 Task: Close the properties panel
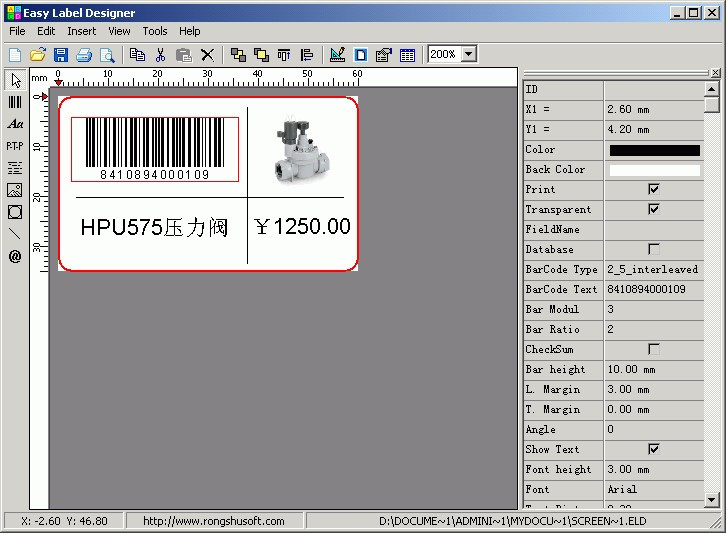tap(715, 73)
